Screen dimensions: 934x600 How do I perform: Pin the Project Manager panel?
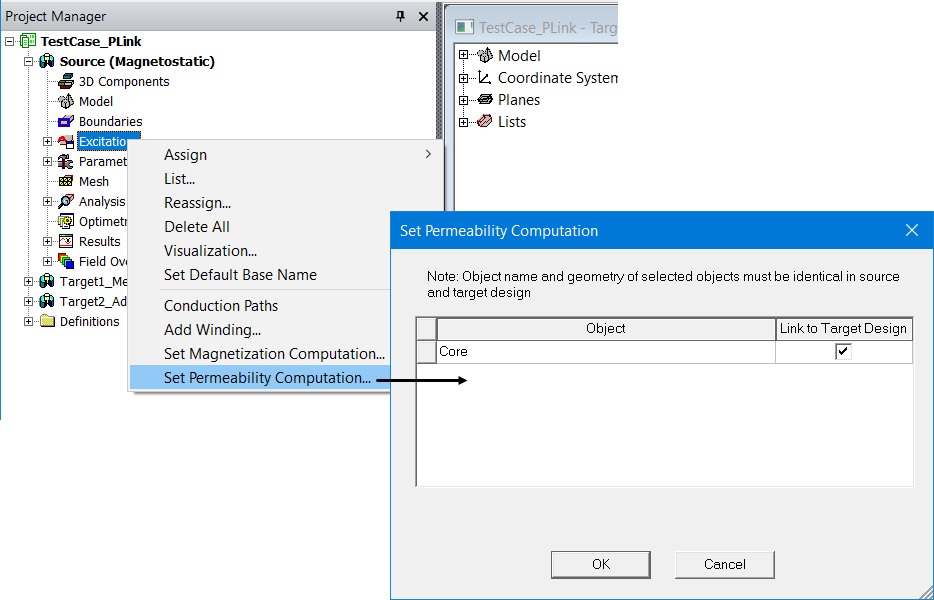[x=400, y=16]
